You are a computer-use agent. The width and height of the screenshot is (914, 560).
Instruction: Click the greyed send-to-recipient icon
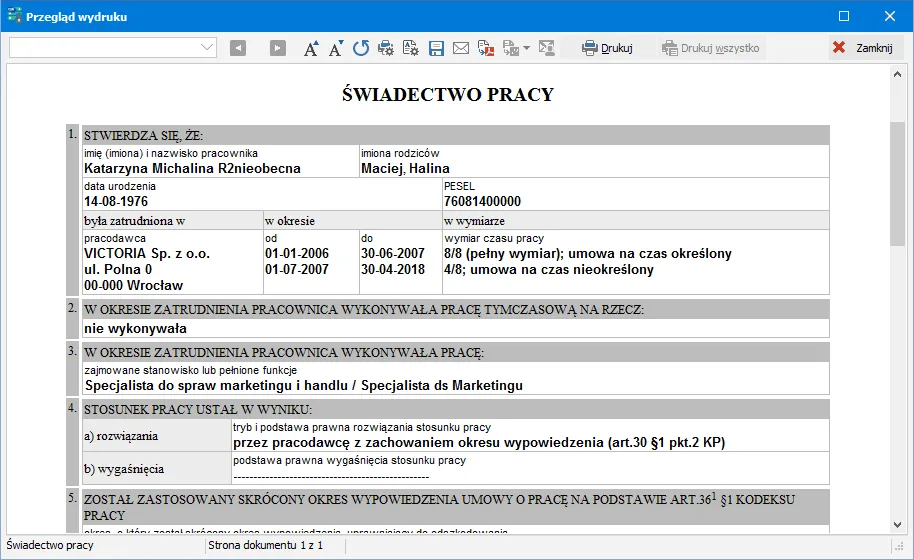pos(547,48)
